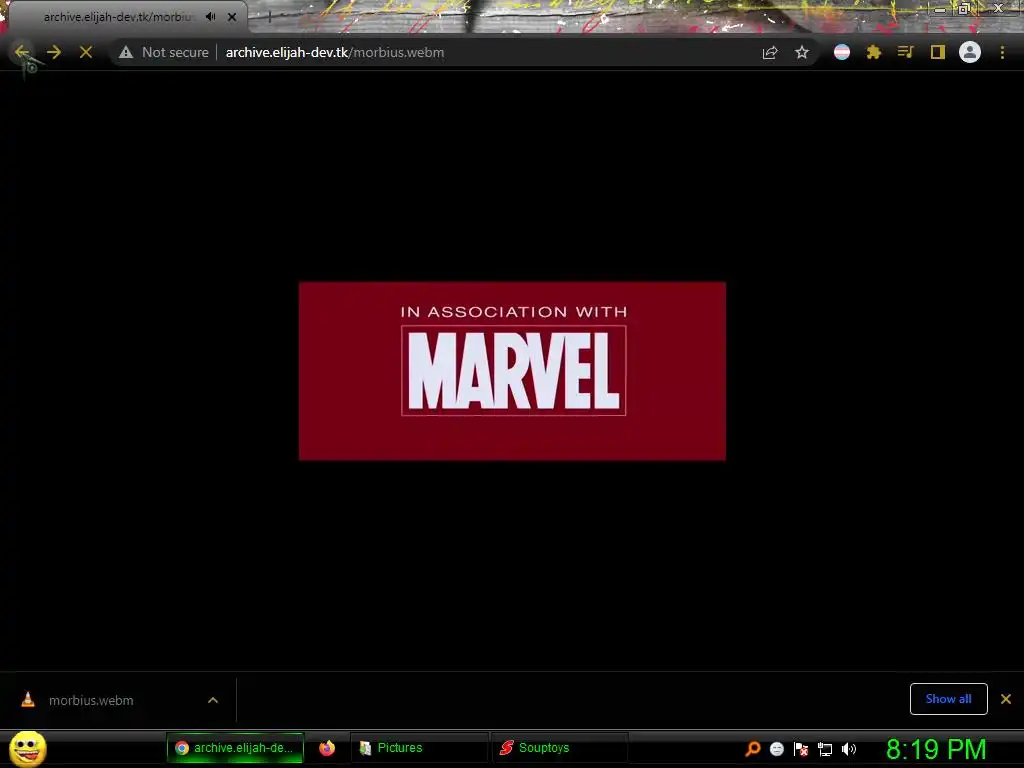This screenshot has width=1024, height=768.
Task: Click Show all downloads
Action: (x=948, y=699)
